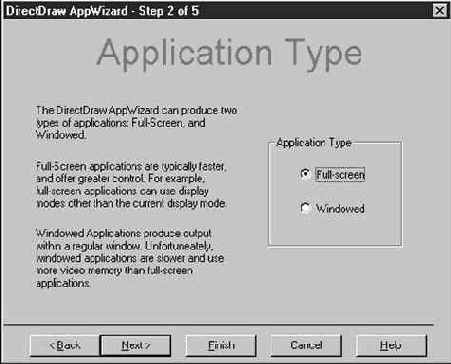
Task: Cancel the DirectDraw AppWizard
Action: pos(306,345)
